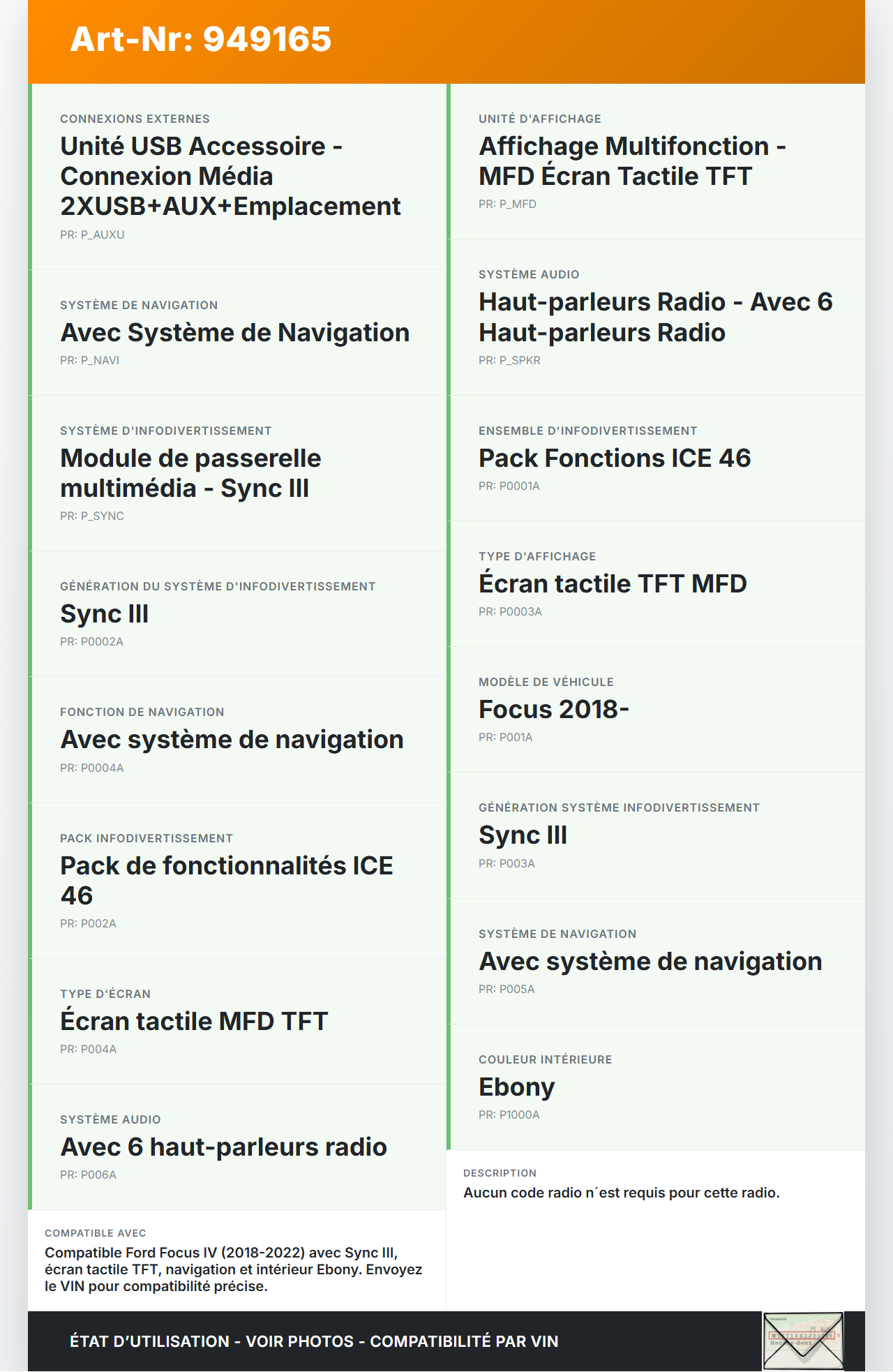893x1372 pixels.
Task: Open the Pack de fonctionnalités ICE 46 card
Action: point(237,881)
